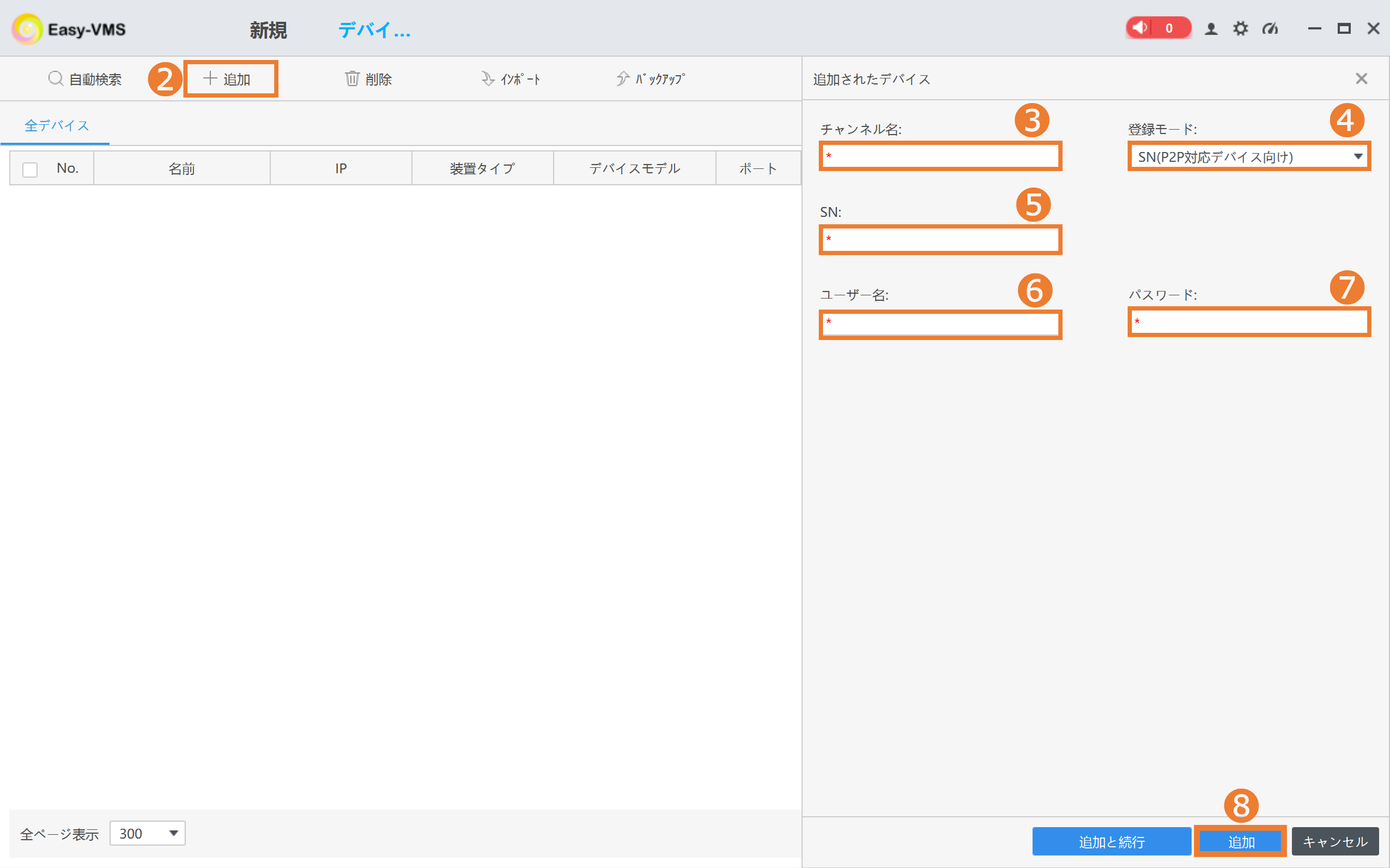Open the インポート import function
1390x868 pixels.
[511, 79]
